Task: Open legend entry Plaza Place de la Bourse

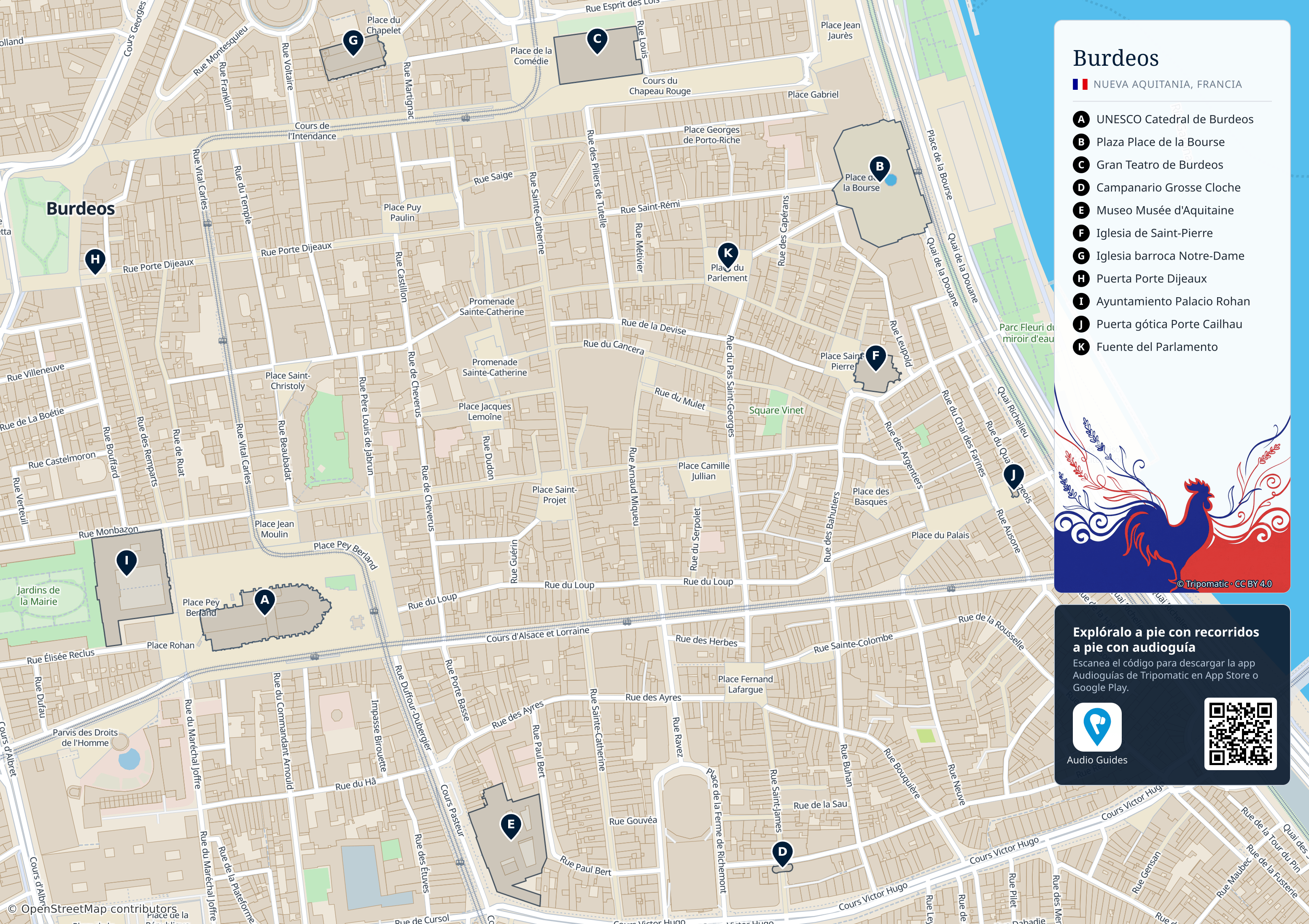Action: point(1149,142)
